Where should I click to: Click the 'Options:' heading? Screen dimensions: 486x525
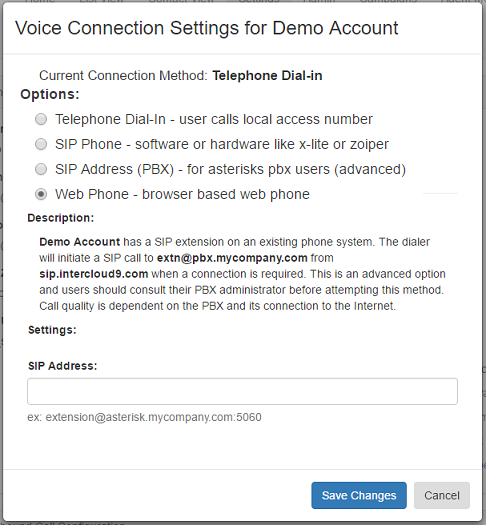[x=50, y=94]
